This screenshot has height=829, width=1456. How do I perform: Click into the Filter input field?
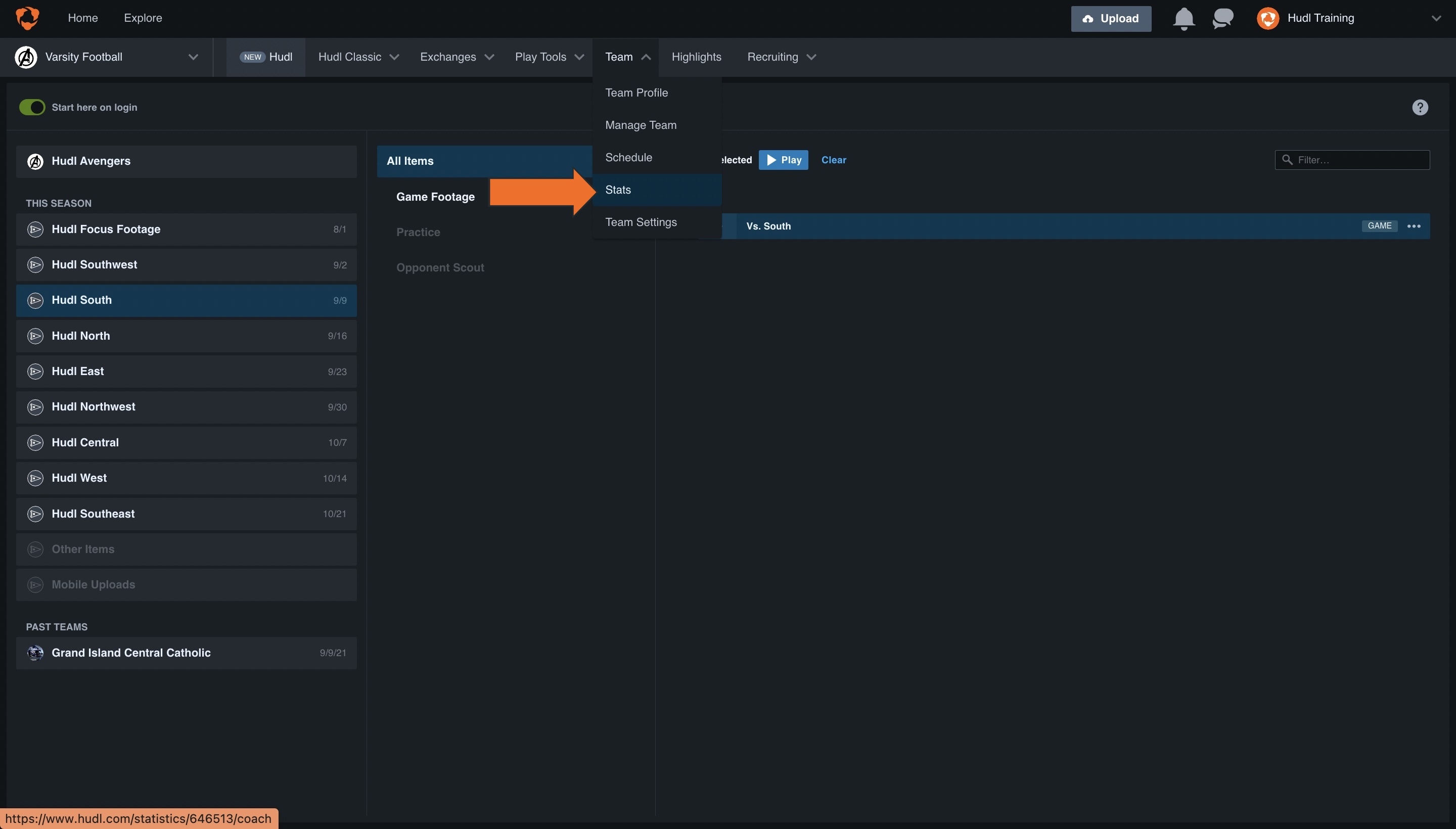[1352, 160]
